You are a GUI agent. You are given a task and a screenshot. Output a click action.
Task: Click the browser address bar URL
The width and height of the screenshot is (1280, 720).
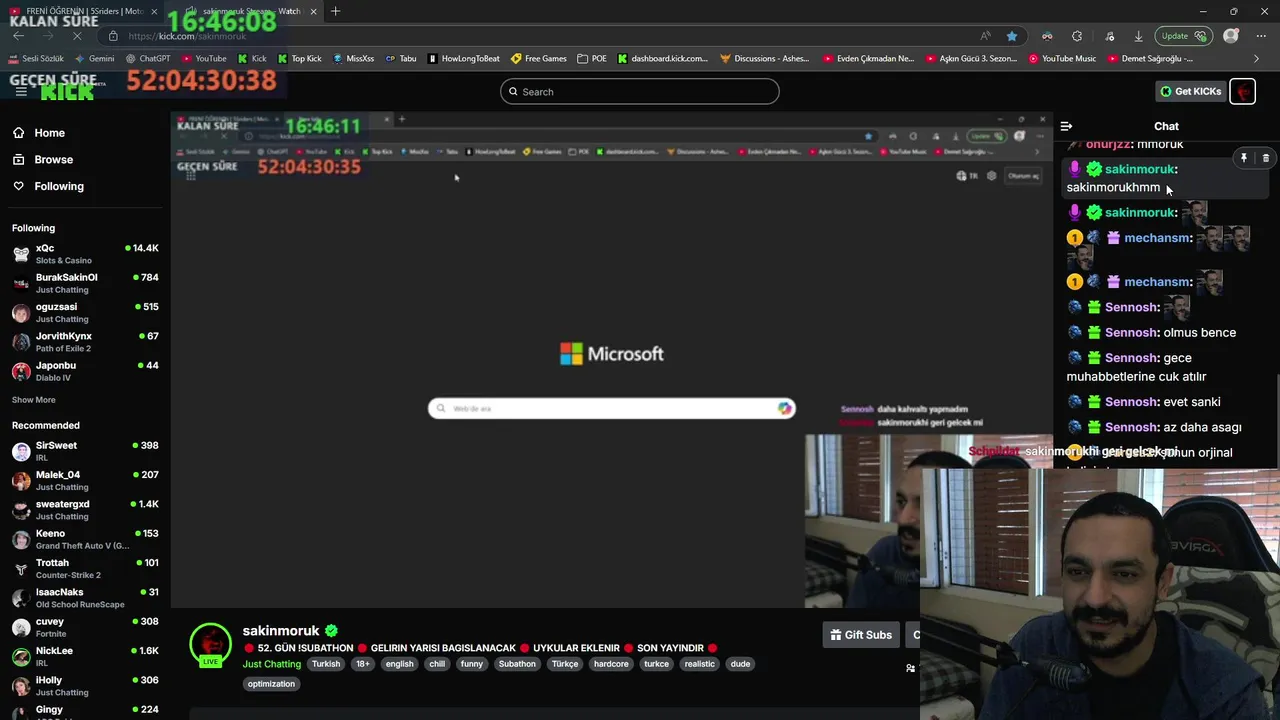187,36
